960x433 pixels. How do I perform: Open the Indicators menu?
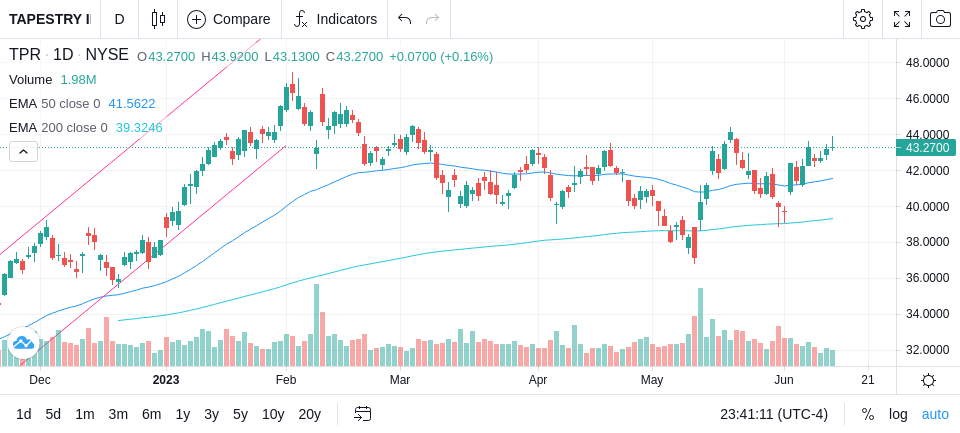click(335, 19)
